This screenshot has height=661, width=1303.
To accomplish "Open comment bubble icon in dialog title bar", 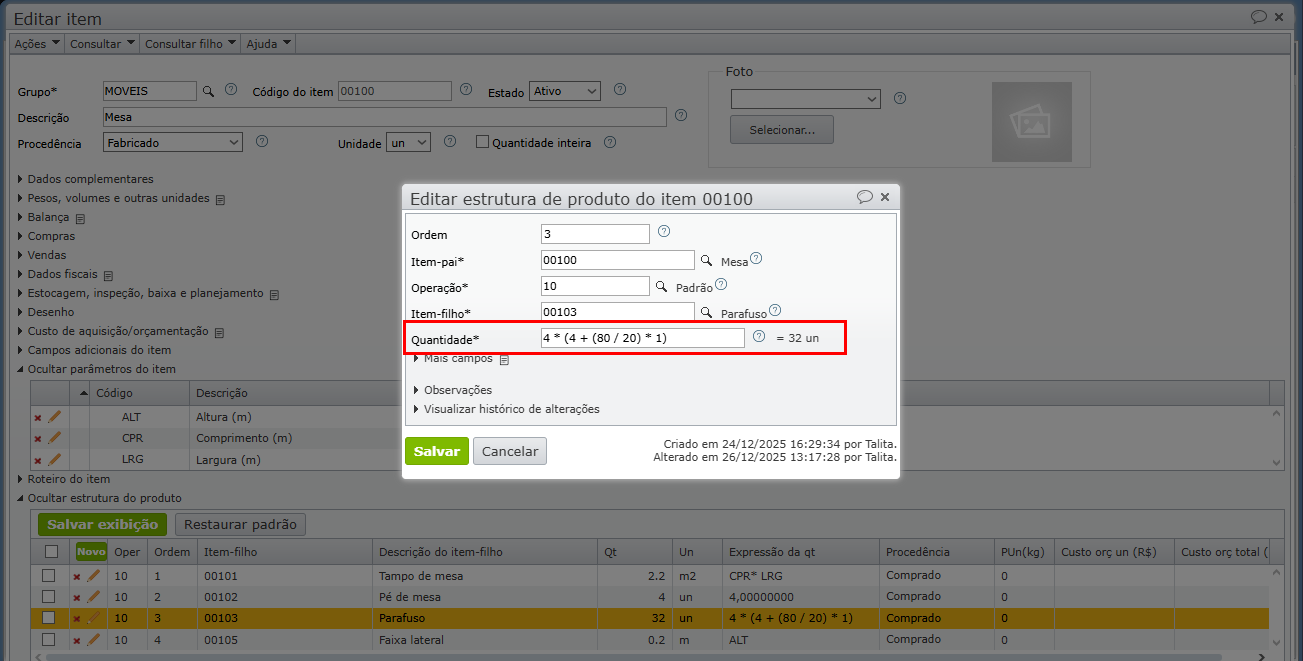I will (865, 197).
